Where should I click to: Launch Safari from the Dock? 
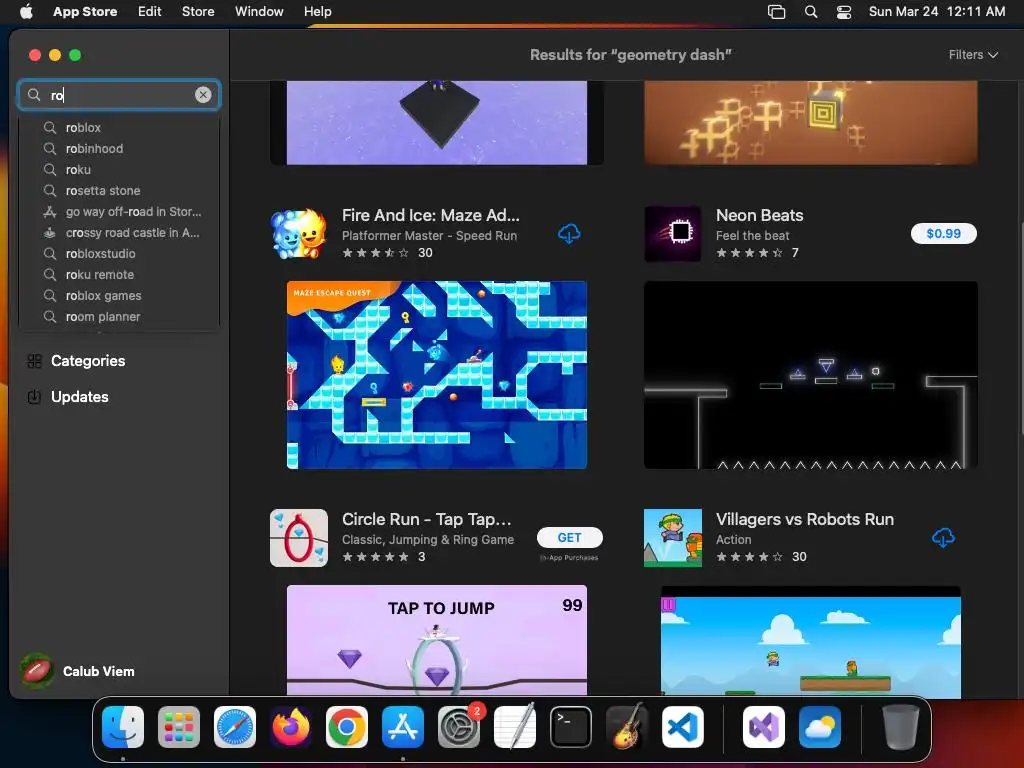[235, 727]
